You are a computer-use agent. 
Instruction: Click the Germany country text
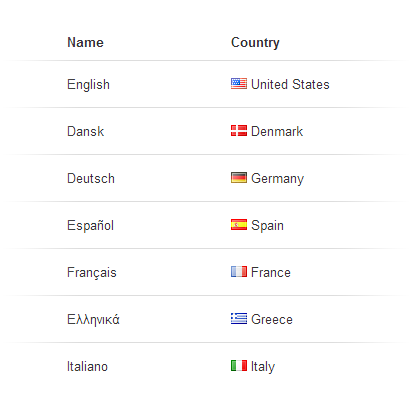277,179
